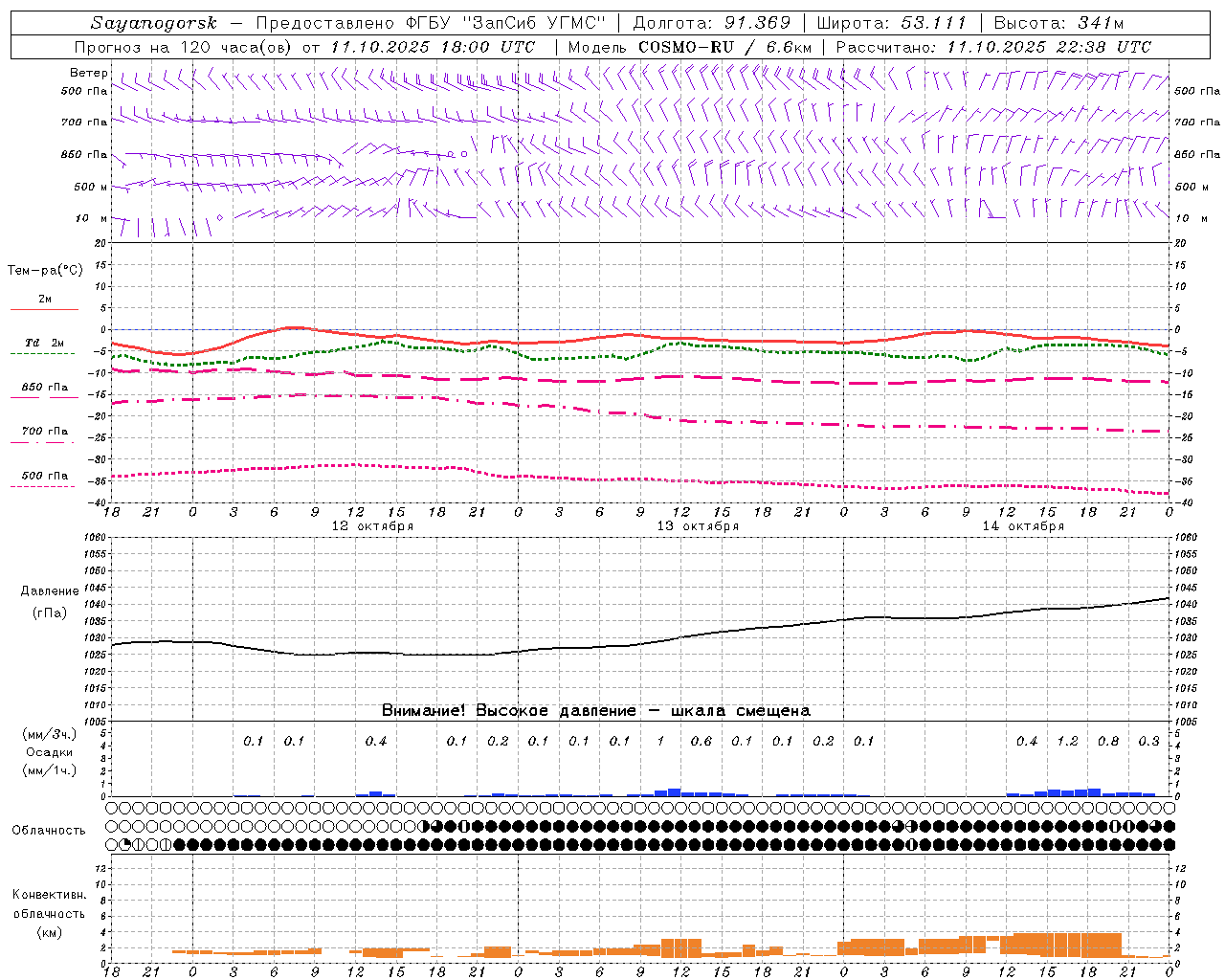Viewport: 1225px width, 980px height.
Task: Click the '1.2' precipitation amount value
Action: [1067, 742]
